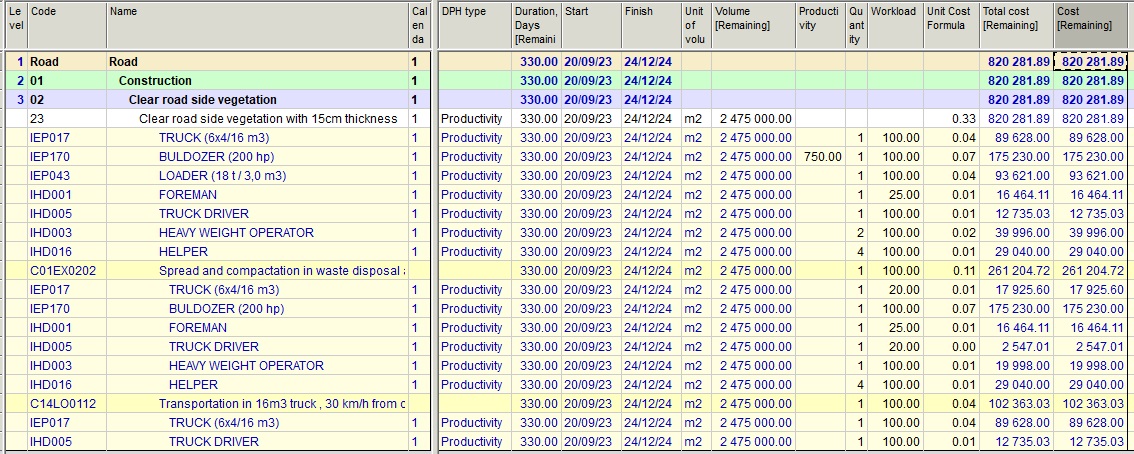Click the Level column header
Image resolution: width=1134 pixels, height=454 pixels.
(x=17, y=25)
